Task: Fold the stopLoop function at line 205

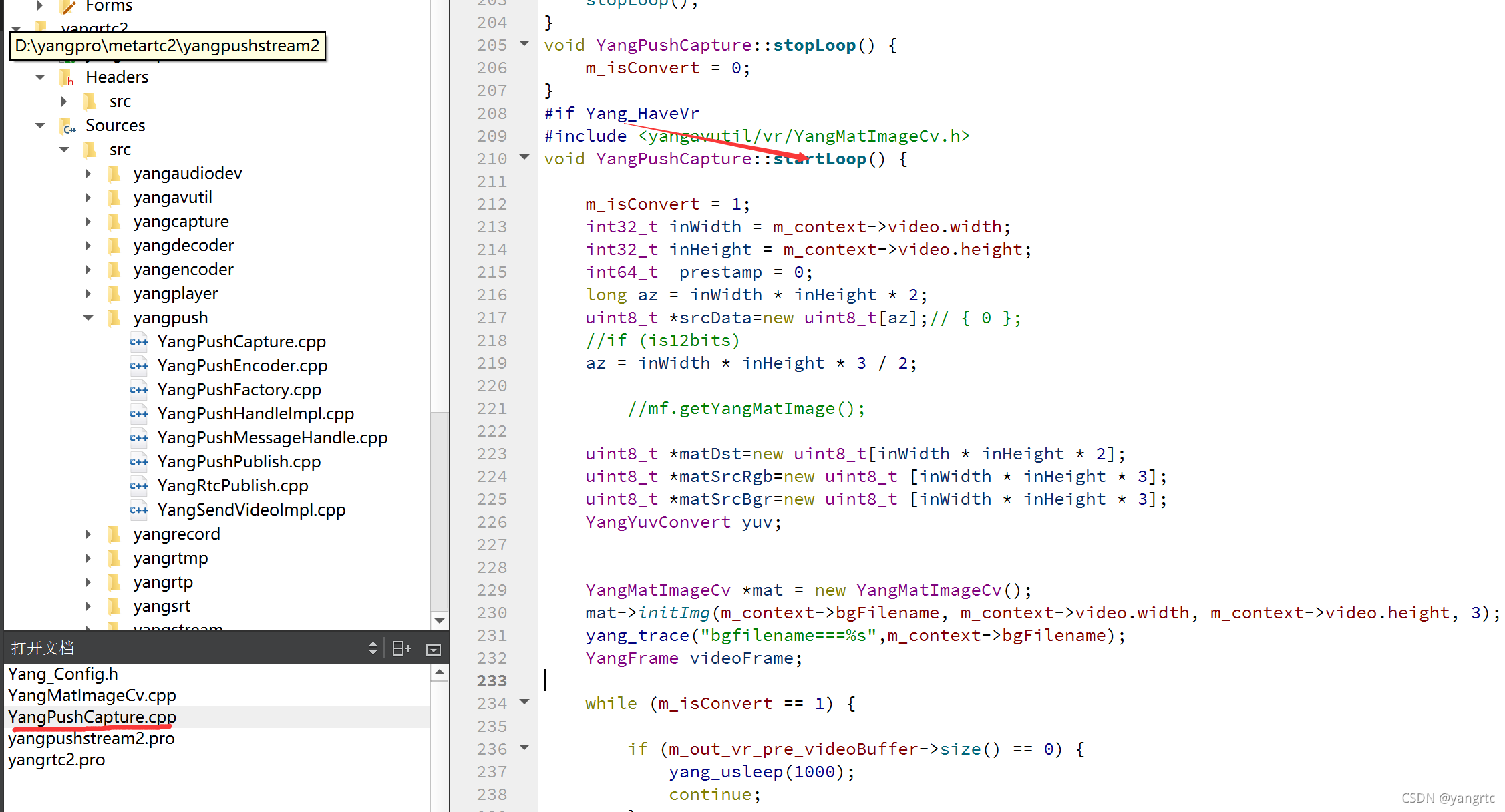Action: (x=524, y=44)
